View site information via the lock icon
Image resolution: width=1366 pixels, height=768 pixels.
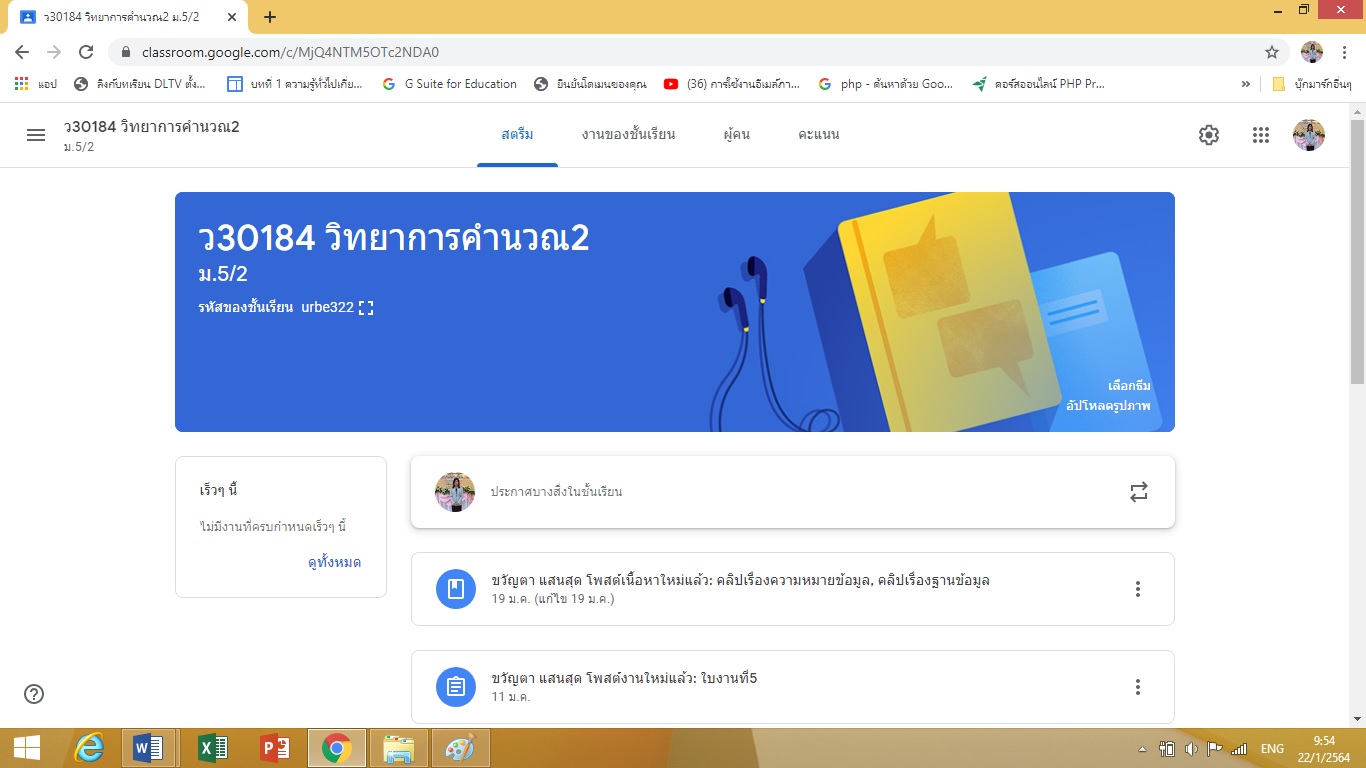126,52
